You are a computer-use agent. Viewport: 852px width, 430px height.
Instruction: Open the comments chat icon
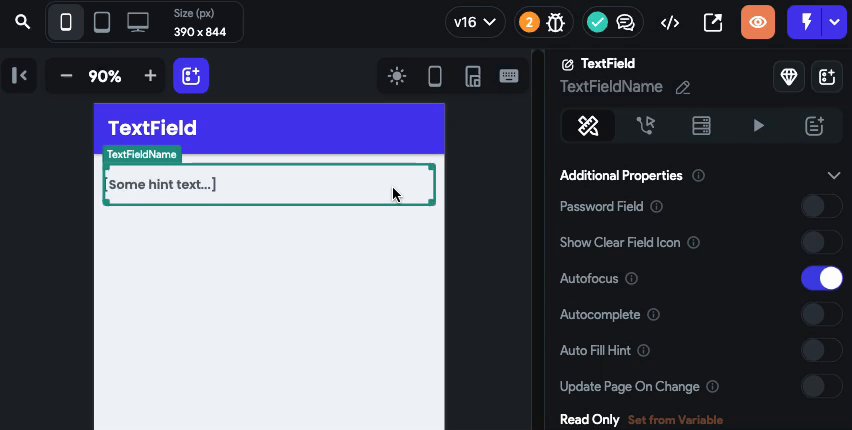point(626,22)
